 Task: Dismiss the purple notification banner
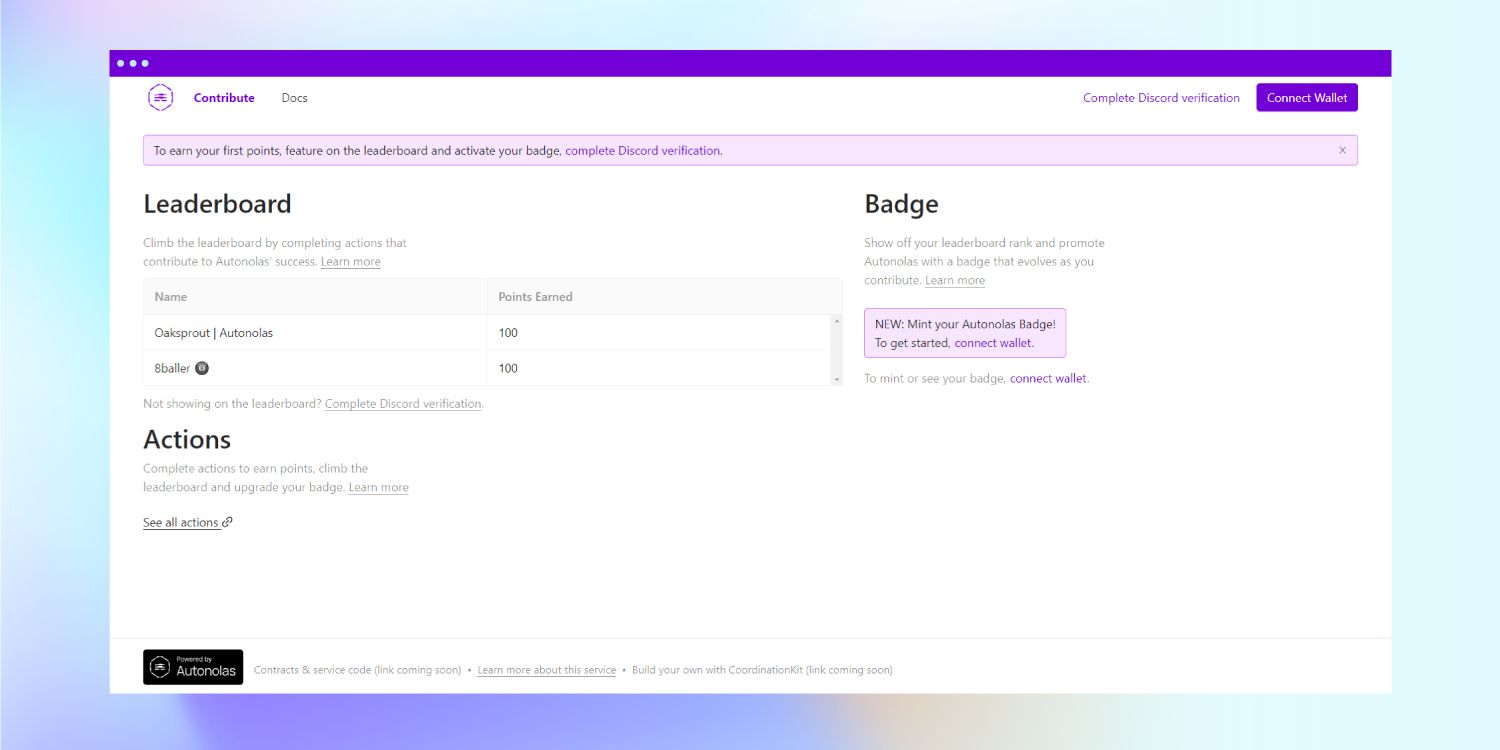click(x=1342, y=150)
